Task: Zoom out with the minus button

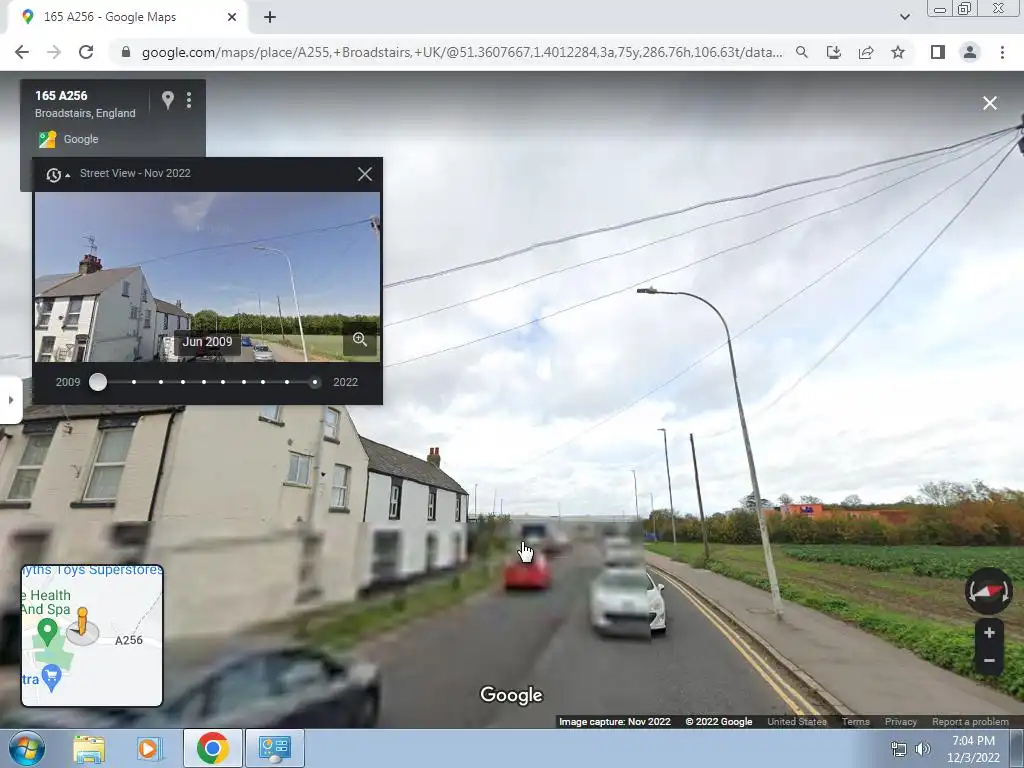Action: (x=989, y=660)
